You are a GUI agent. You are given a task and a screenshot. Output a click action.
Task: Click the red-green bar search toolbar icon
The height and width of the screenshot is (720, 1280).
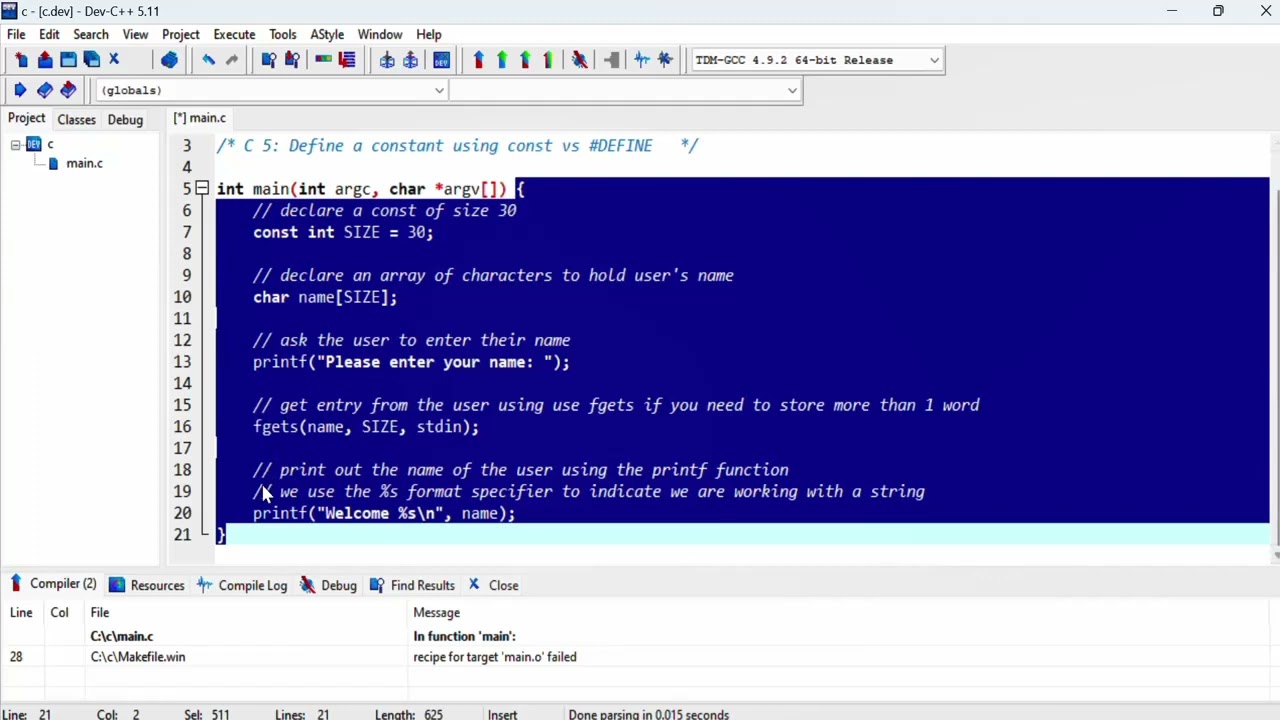coord(323,60)
